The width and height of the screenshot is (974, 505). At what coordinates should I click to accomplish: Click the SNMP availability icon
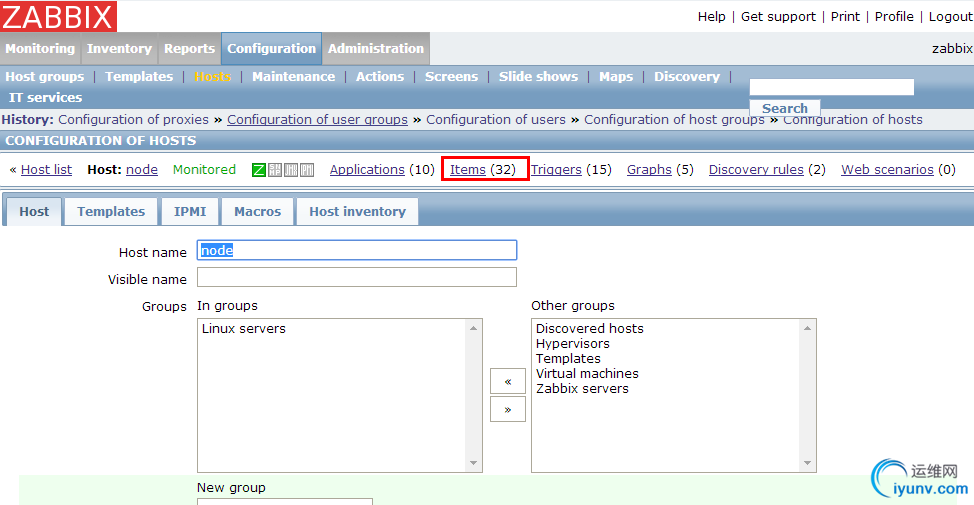point(275,170)
